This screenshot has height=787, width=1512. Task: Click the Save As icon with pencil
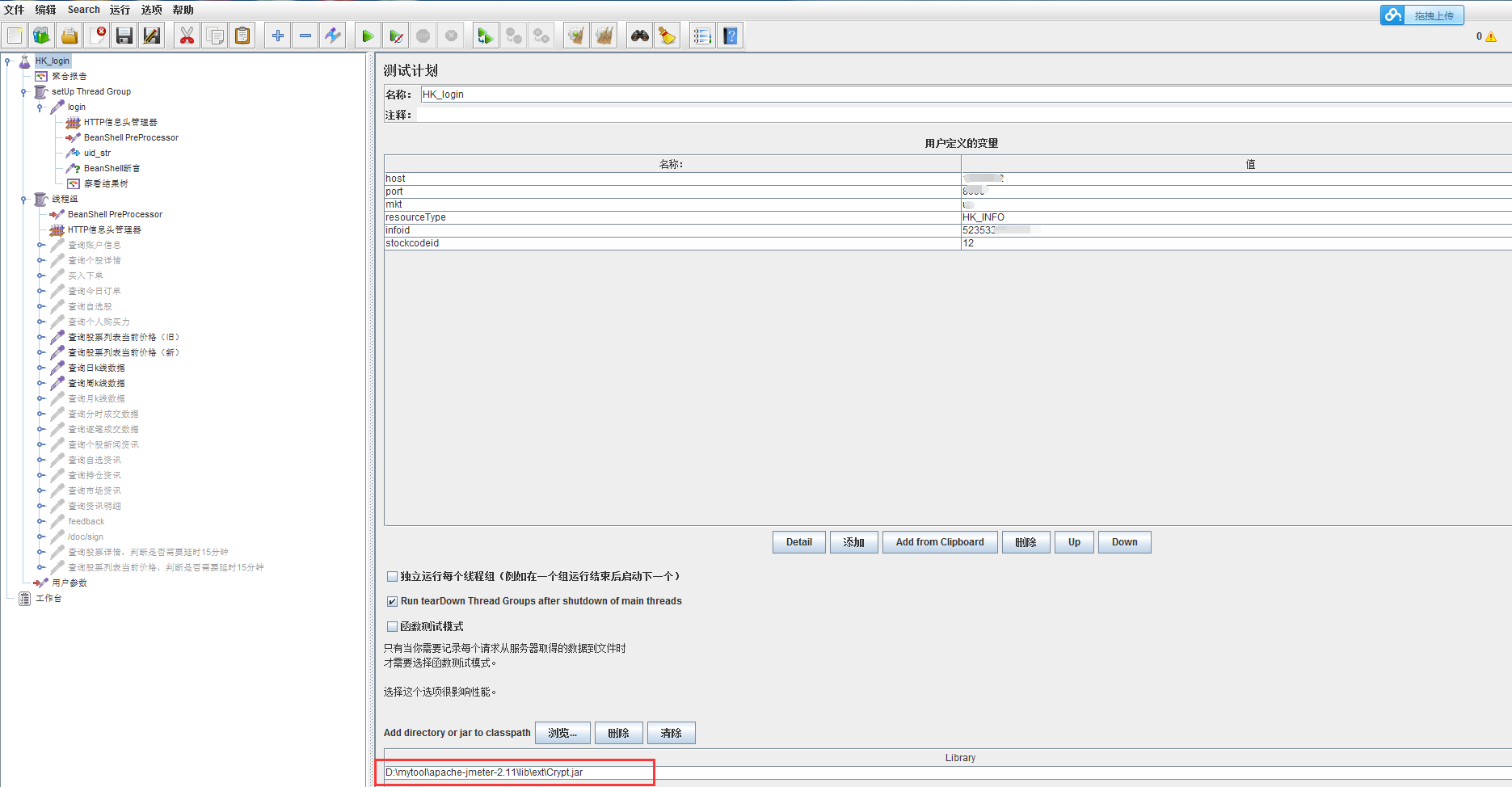(152, 36)
